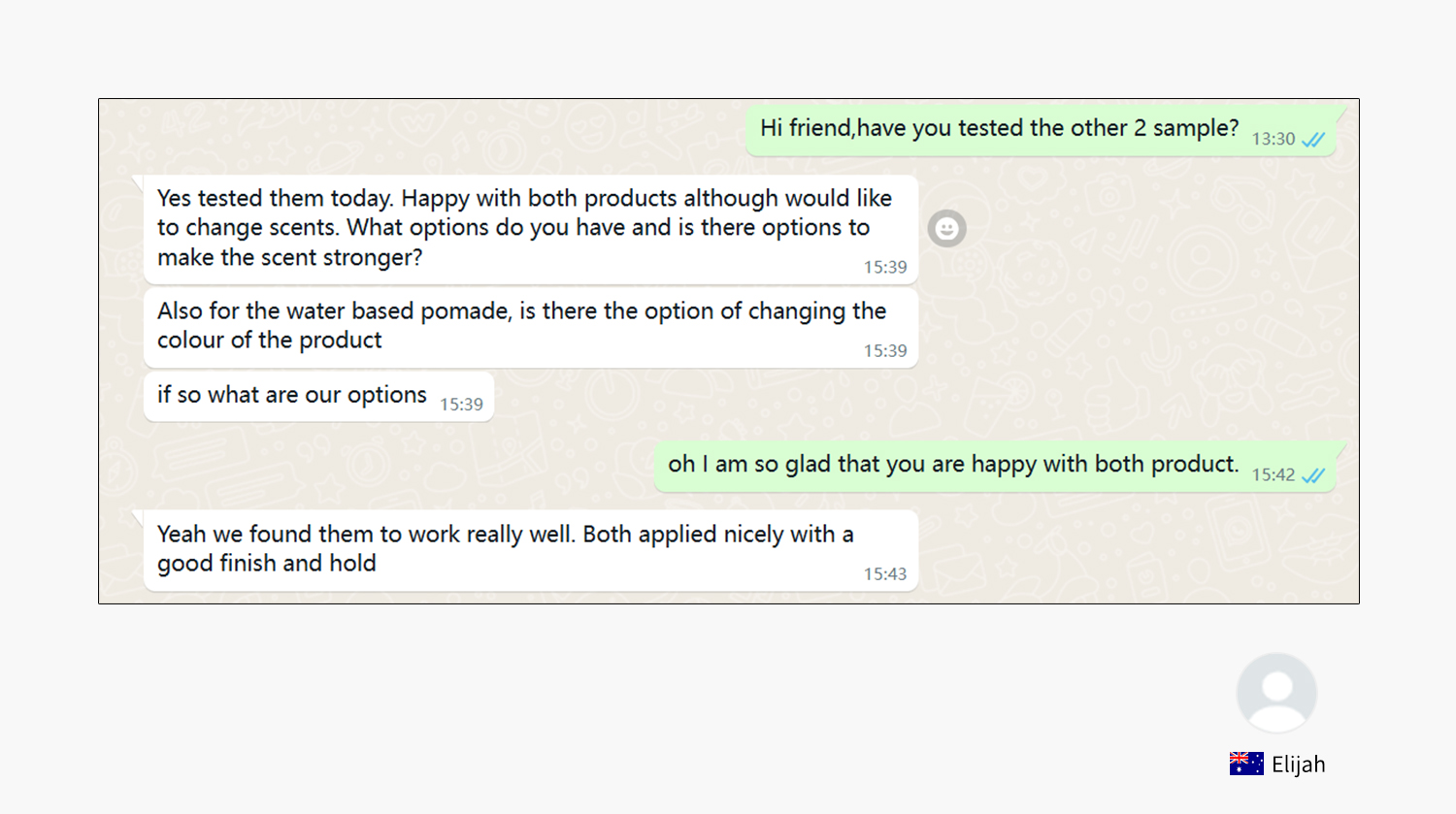The height and width of the screenshot is (814, 1456).
Task: Click 15:39 timestamp of 'our options' message
Action: click(461, 405)
